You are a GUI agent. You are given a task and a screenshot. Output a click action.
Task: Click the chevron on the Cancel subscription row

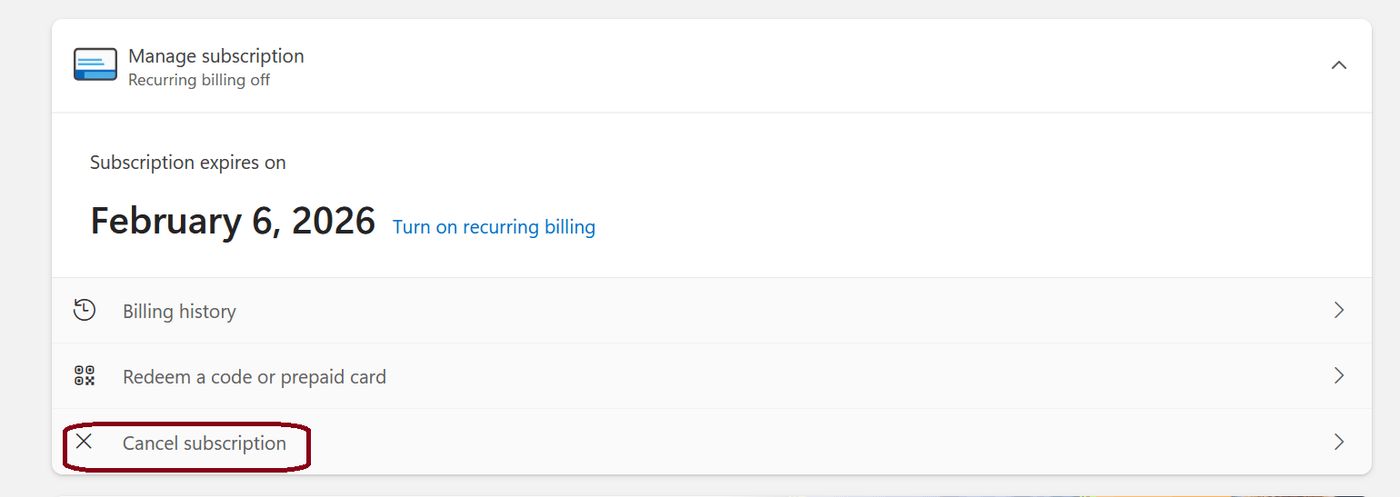pos(1339,442)
